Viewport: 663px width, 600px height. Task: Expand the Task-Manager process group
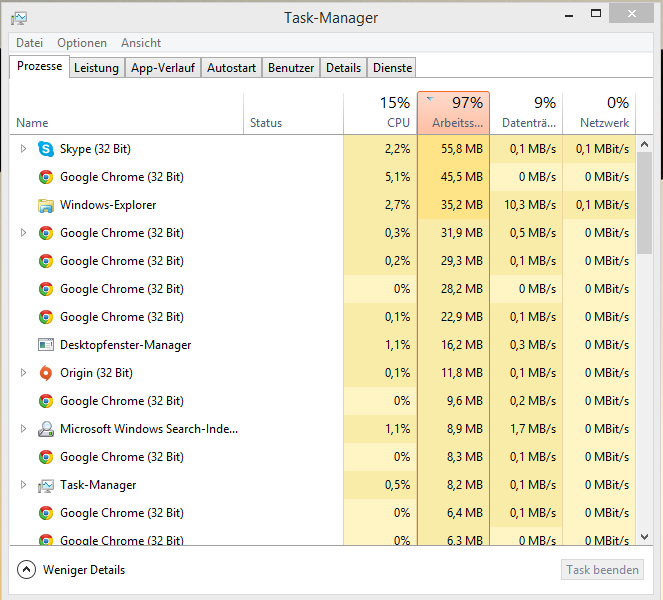coord(24,485)
